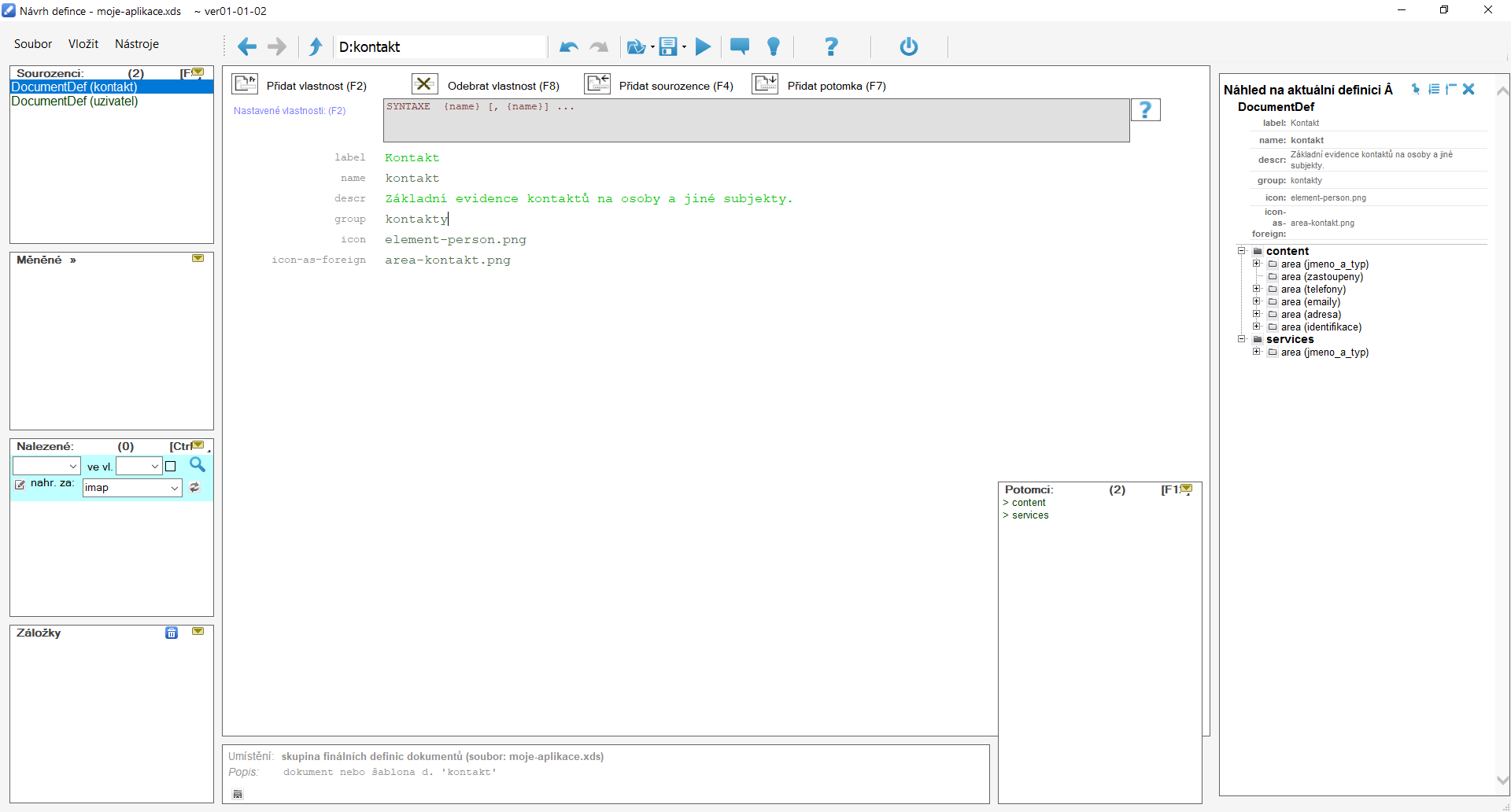The height and width of the screenshot is (812, 1511).
Task: Open the Soubor menu
Action: pyautogui.click(x=33, y=44)
